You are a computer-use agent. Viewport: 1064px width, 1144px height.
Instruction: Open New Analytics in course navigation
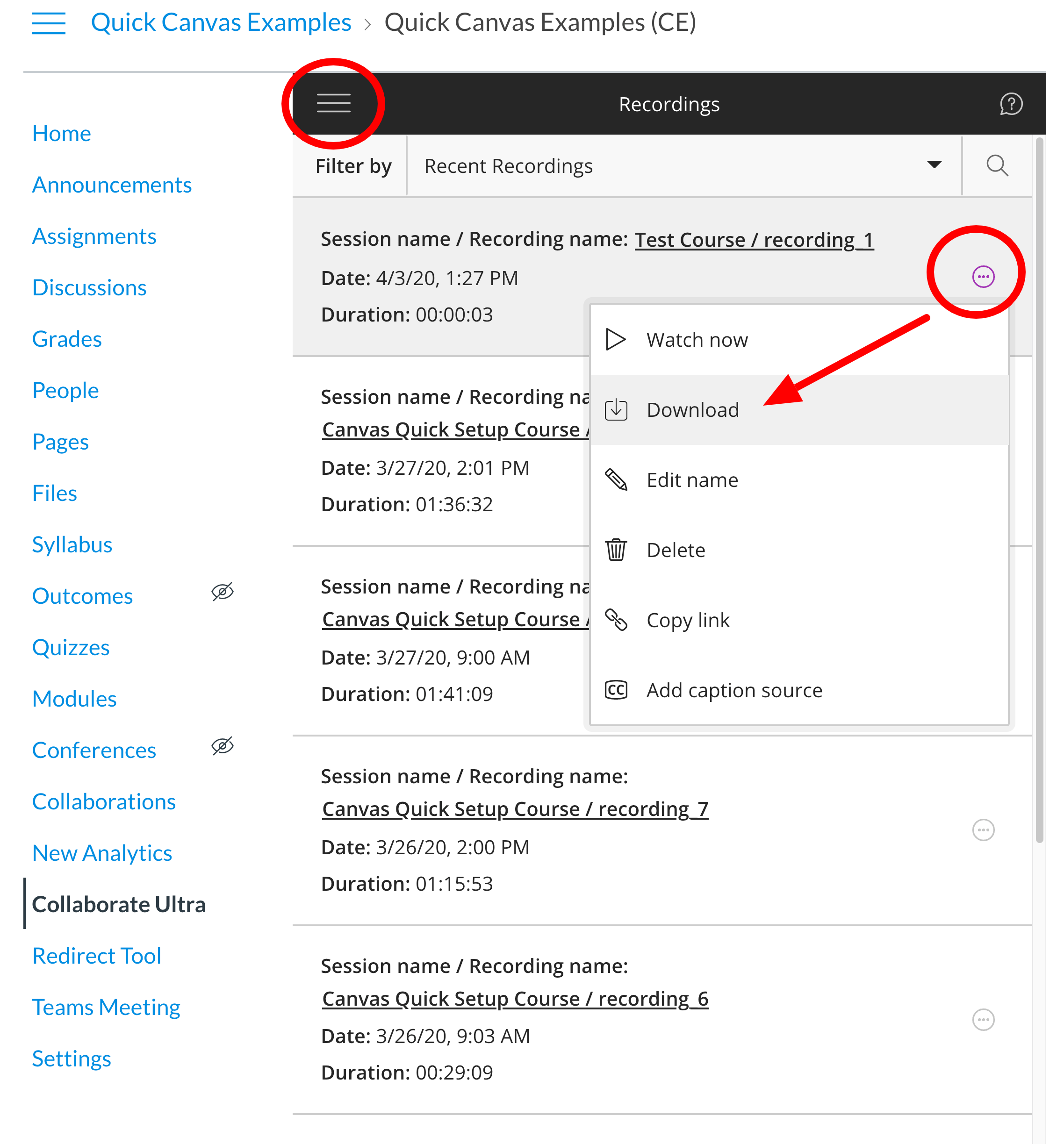[102, 853]
